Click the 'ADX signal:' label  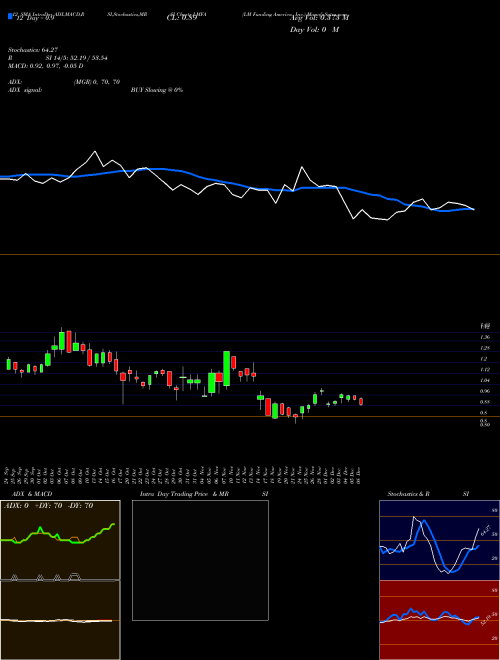(25, 90)
